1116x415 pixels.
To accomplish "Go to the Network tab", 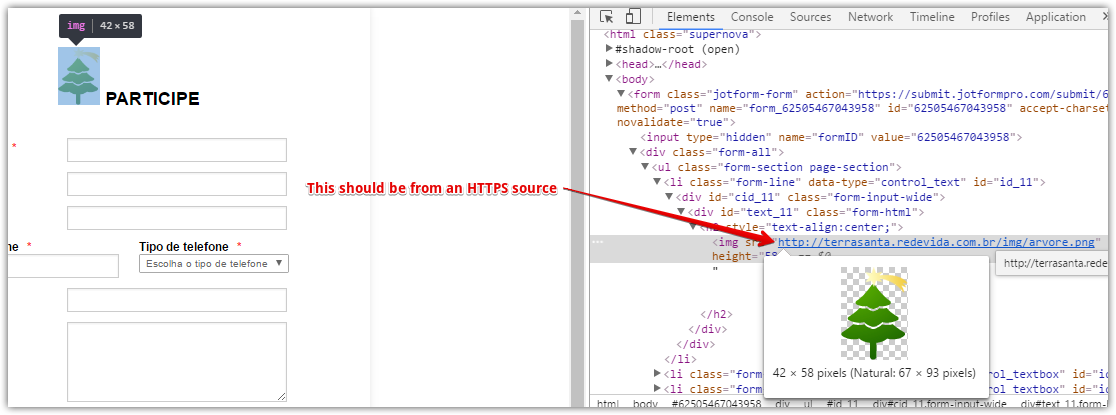I will pos(870,17).
